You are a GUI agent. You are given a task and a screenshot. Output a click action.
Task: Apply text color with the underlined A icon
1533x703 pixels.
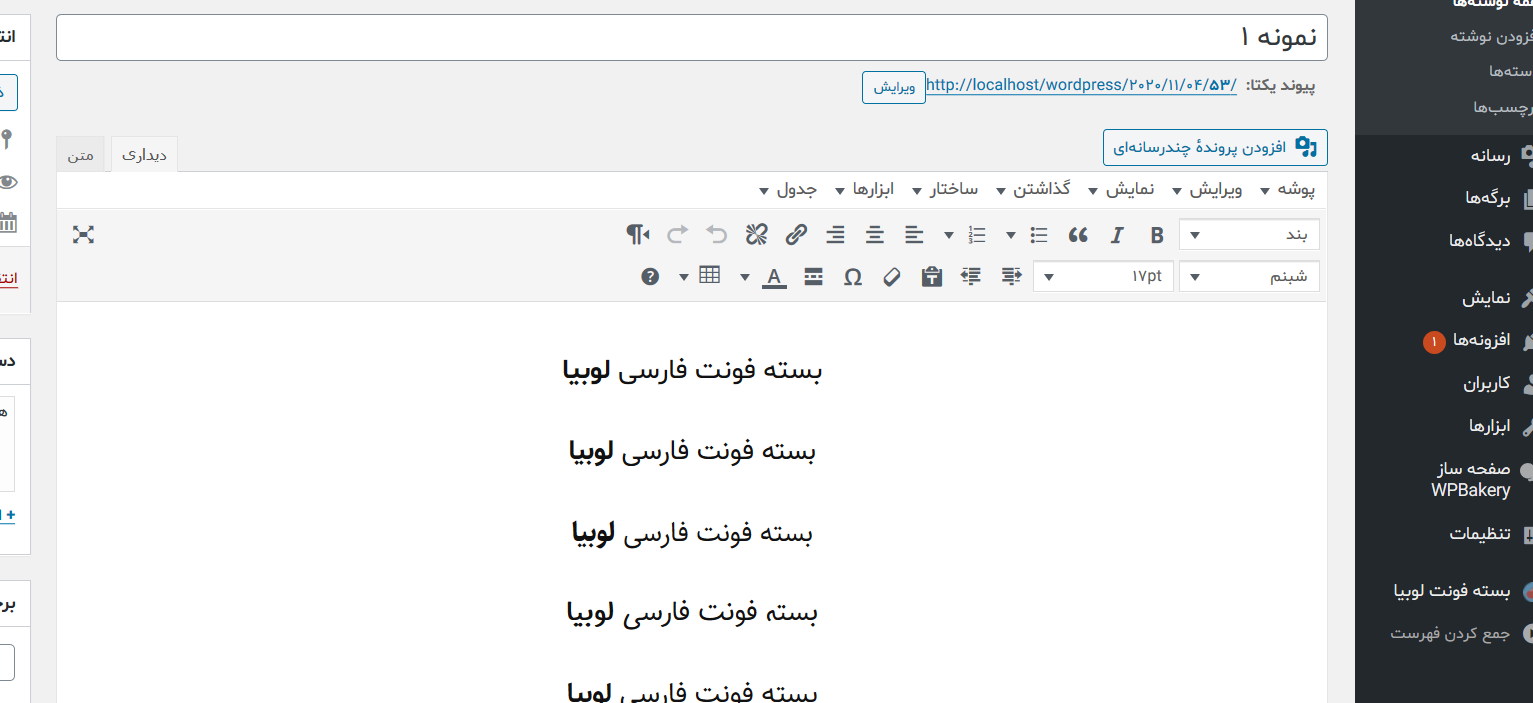774,276
